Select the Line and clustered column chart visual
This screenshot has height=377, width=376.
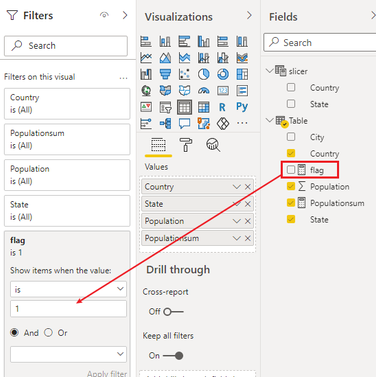223,58
